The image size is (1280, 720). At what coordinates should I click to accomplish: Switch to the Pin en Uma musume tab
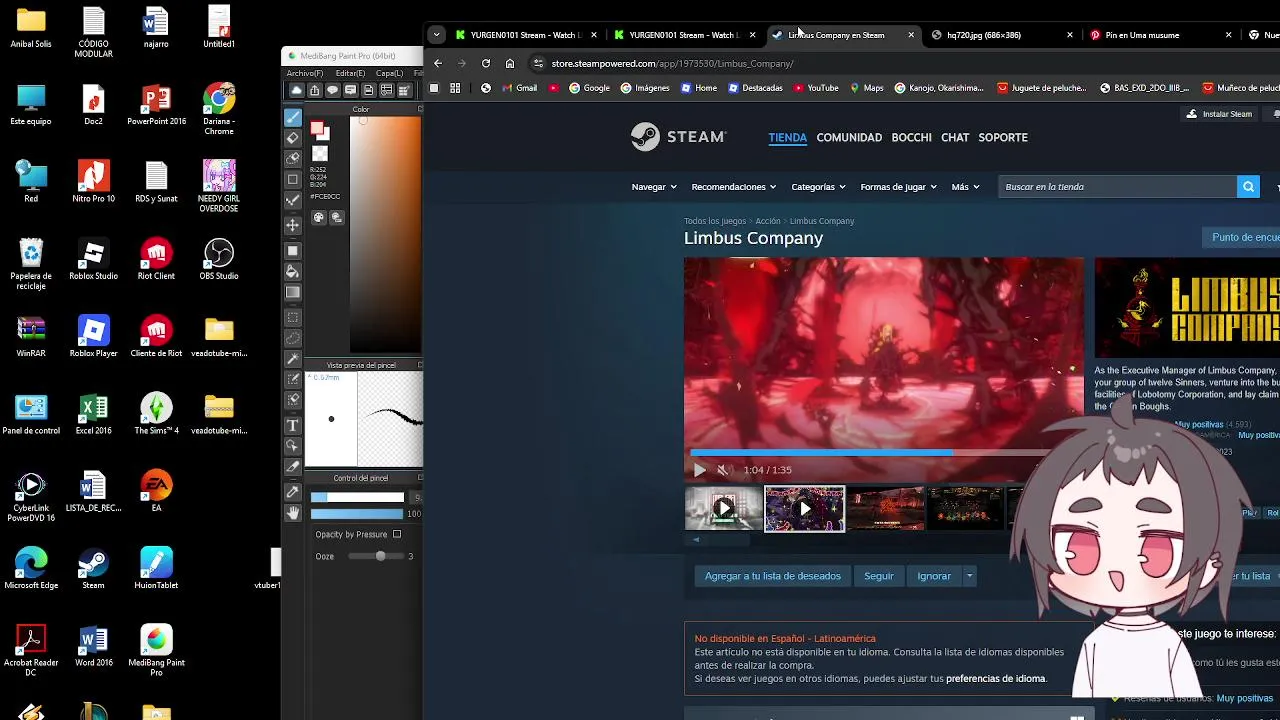point(1160,35)
